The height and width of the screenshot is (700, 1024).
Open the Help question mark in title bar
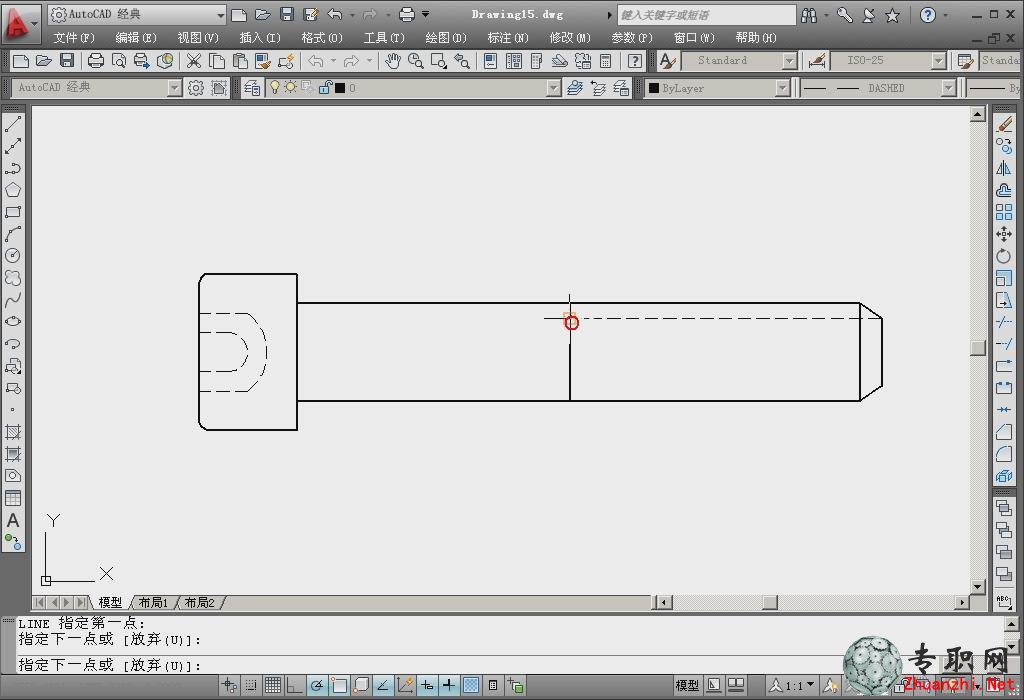coord(927,14)
